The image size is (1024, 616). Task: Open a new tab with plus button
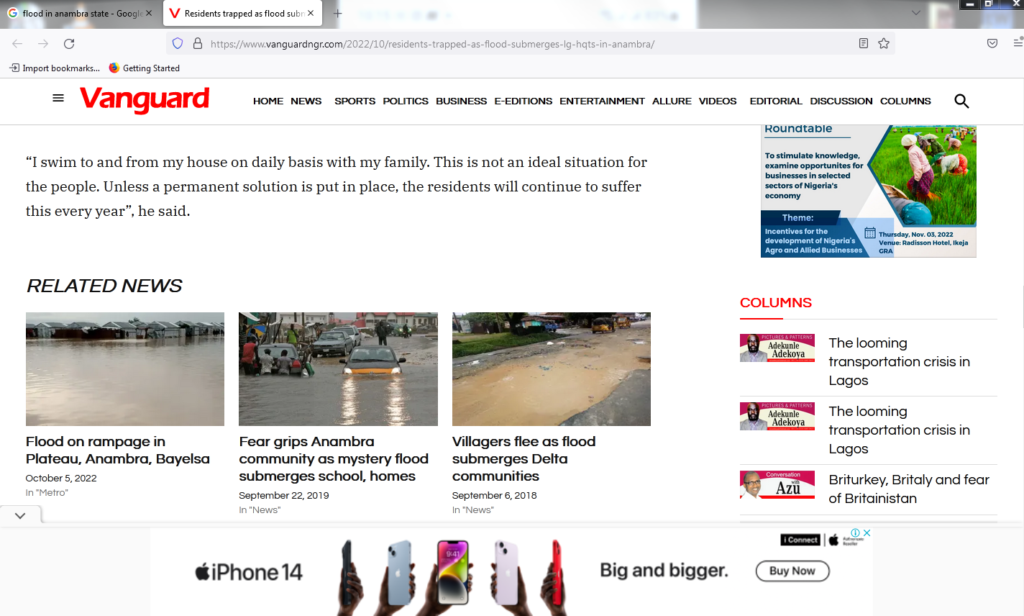click(x=338, y=13)
